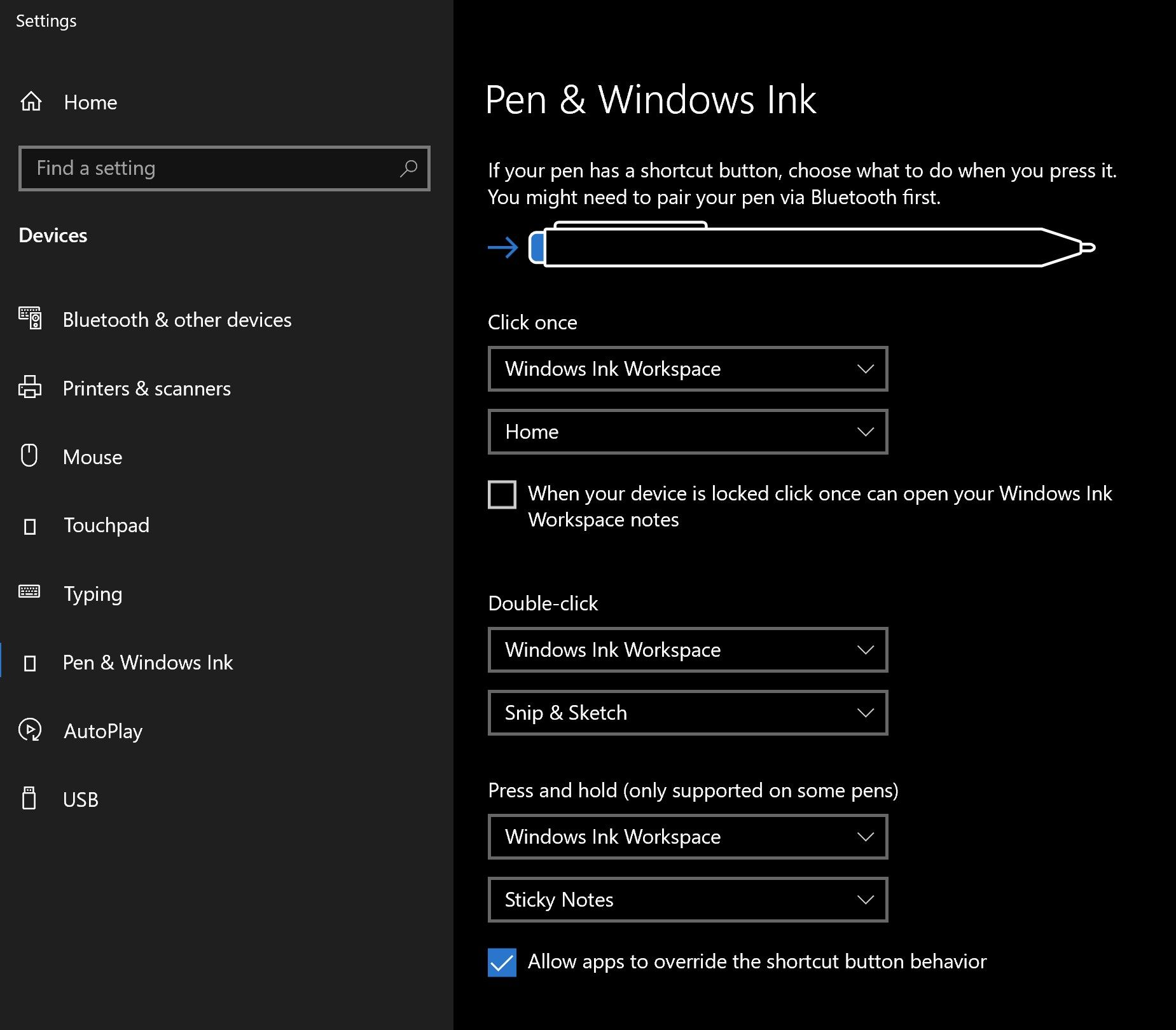Image resolution: width=1176 pixels, height=1030 pixels.
Task: Click the search magnifier icon
Action: 408,168
